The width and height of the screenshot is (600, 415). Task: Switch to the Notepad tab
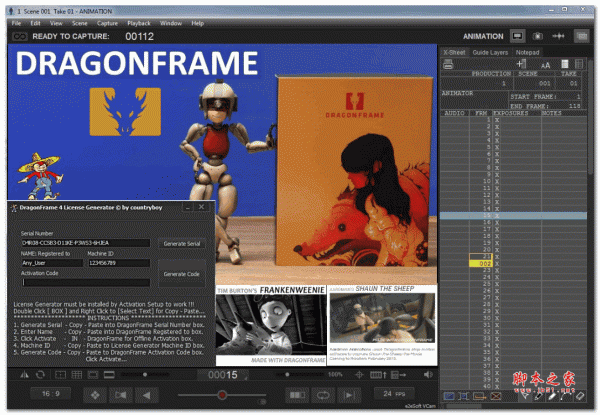(527, 52)
